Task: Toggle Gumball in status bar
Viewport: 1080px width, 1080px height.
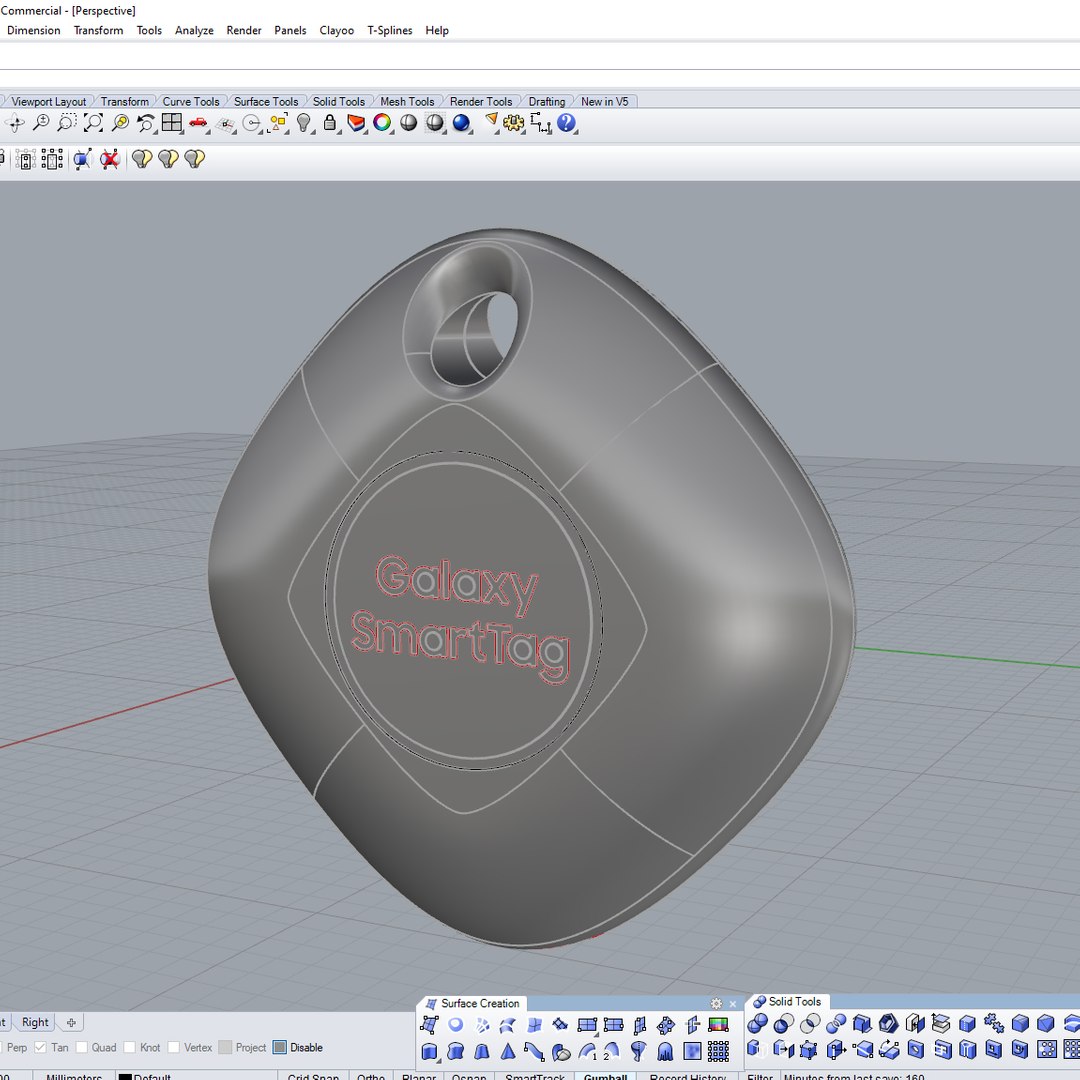Action: click(605, 1076)
